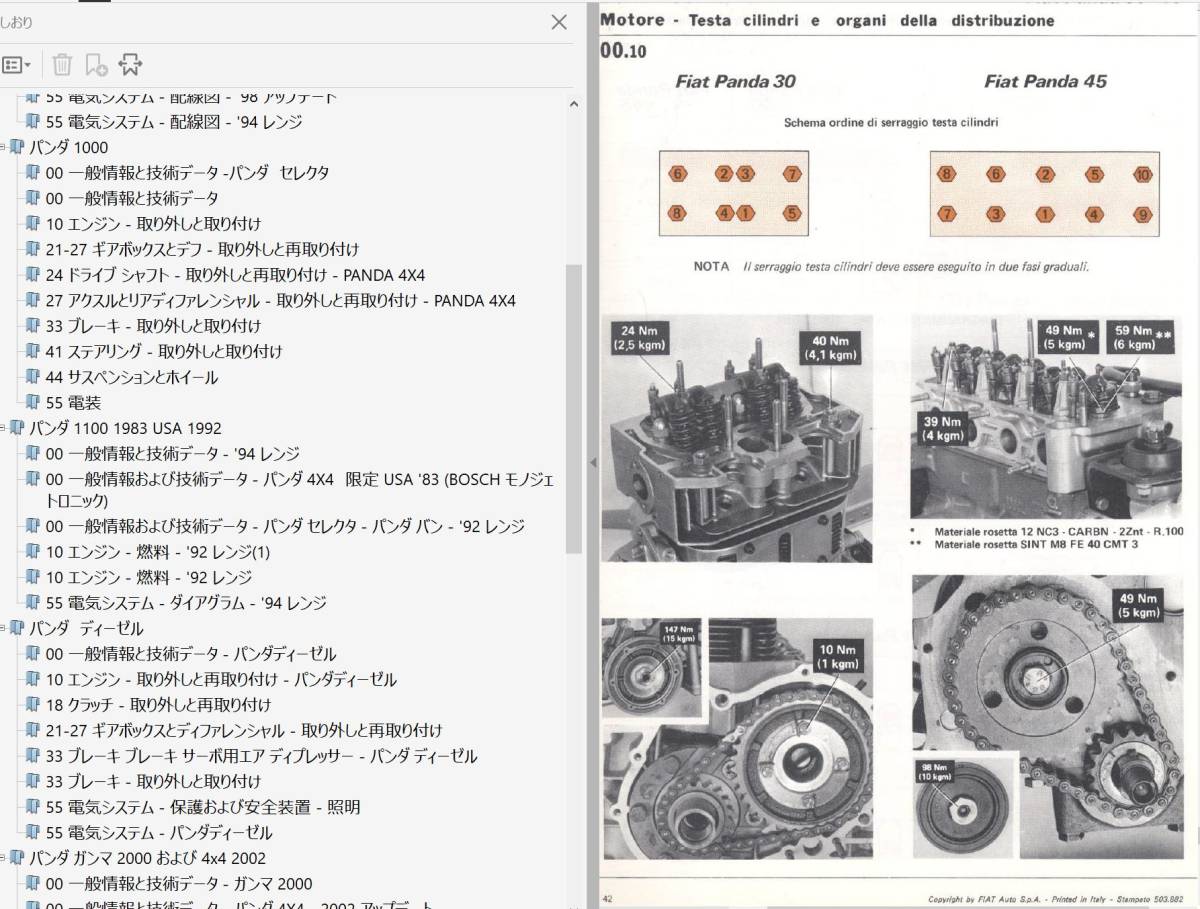Viewport: 1200px width, 909px height.
Task: Open bookmark 24 ドライブ シャフト - PANDA 4X4
Action: point(235,275)
